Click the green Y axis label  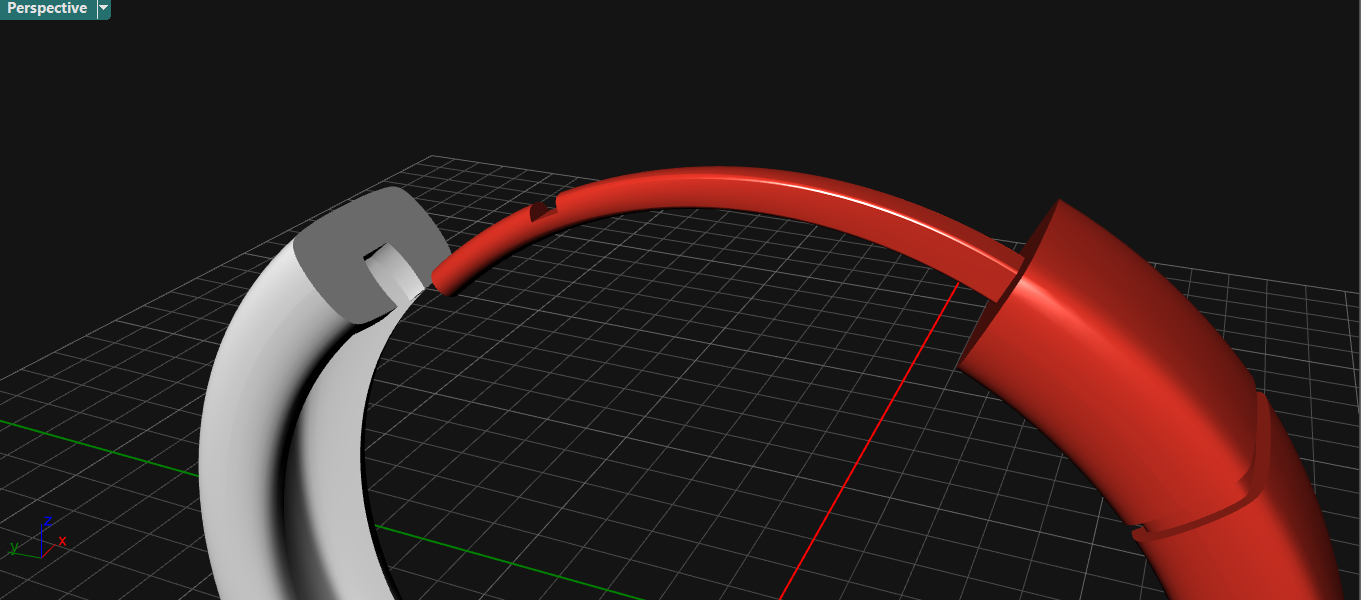15,548
